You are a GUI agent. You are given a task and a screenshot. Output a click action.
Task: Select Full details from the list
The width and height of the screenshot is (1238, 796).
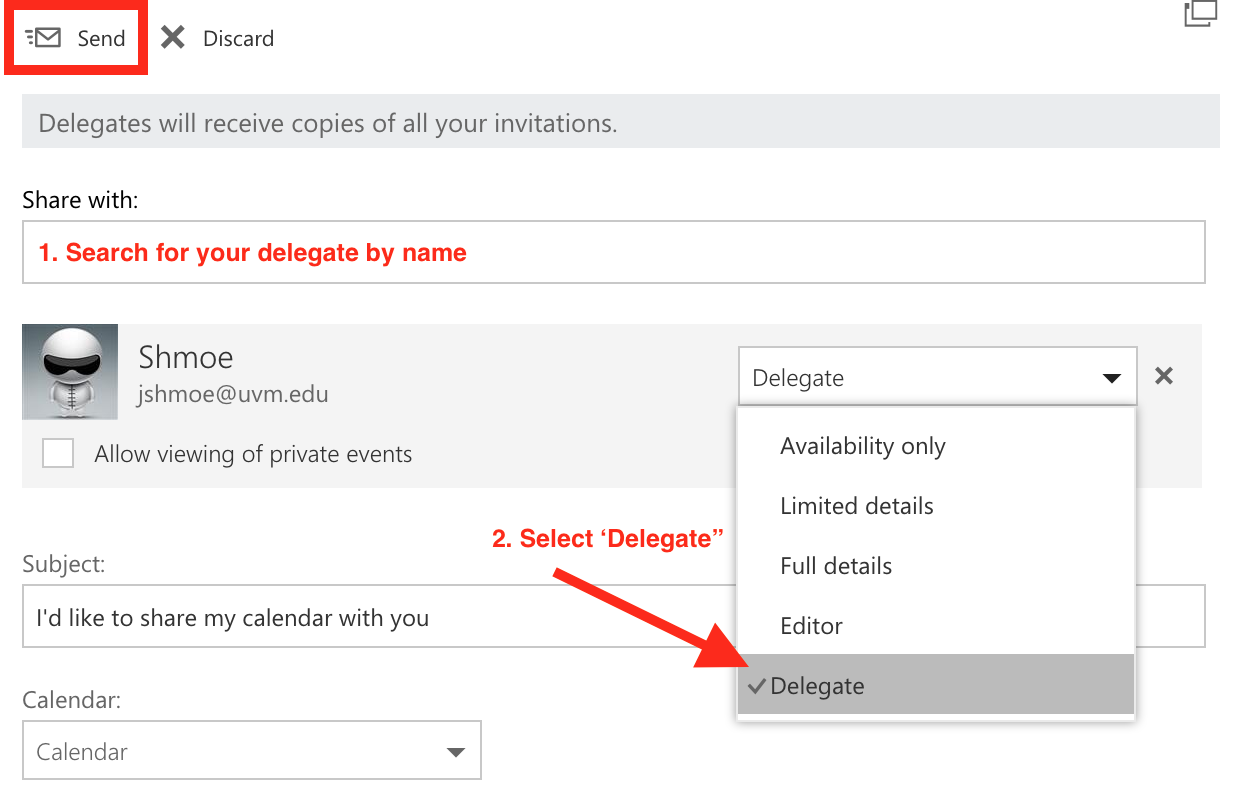coord(836,565)
